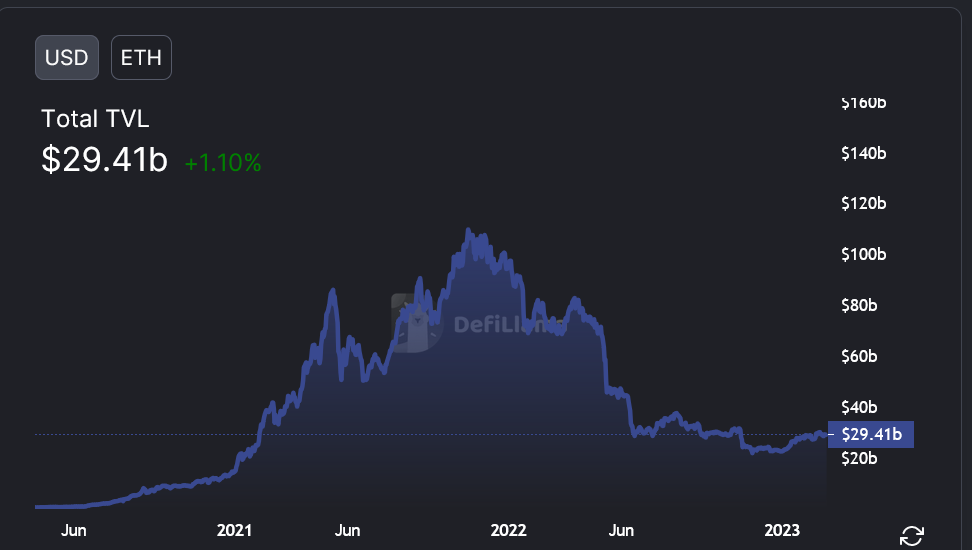This screenshot has height=550, width=972.
Task: Click the 2021 label on time axis
Action: click(x=234, y=530)
